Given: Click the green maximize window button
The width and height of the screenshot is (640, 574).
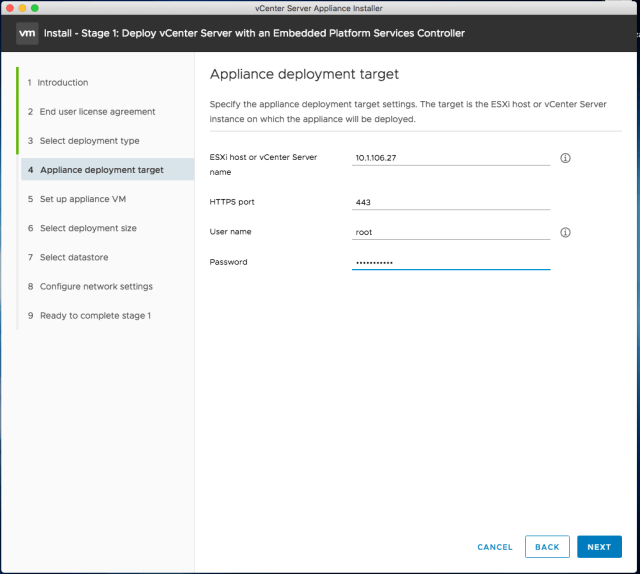Looking at the screenshot, I should point(34,7).
